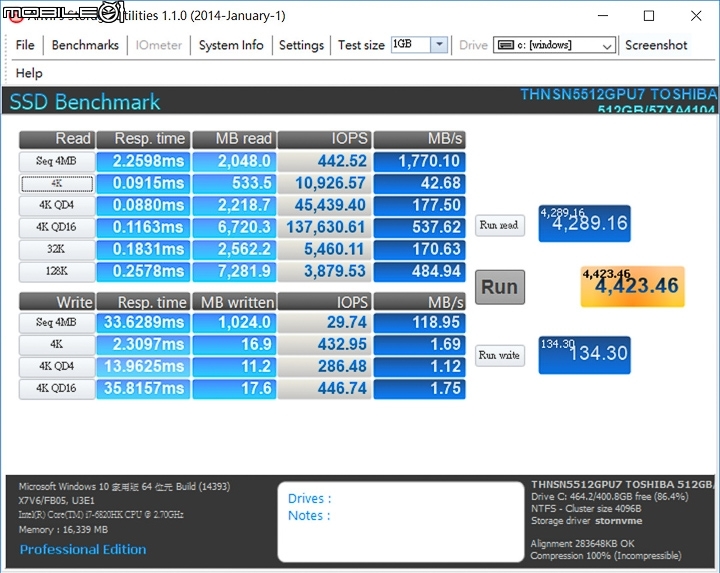Image resolution: width=720 pixels, height=573 pixels.
Task: Click the Alignment 283648KB OK text
Action: coord(582,544)
